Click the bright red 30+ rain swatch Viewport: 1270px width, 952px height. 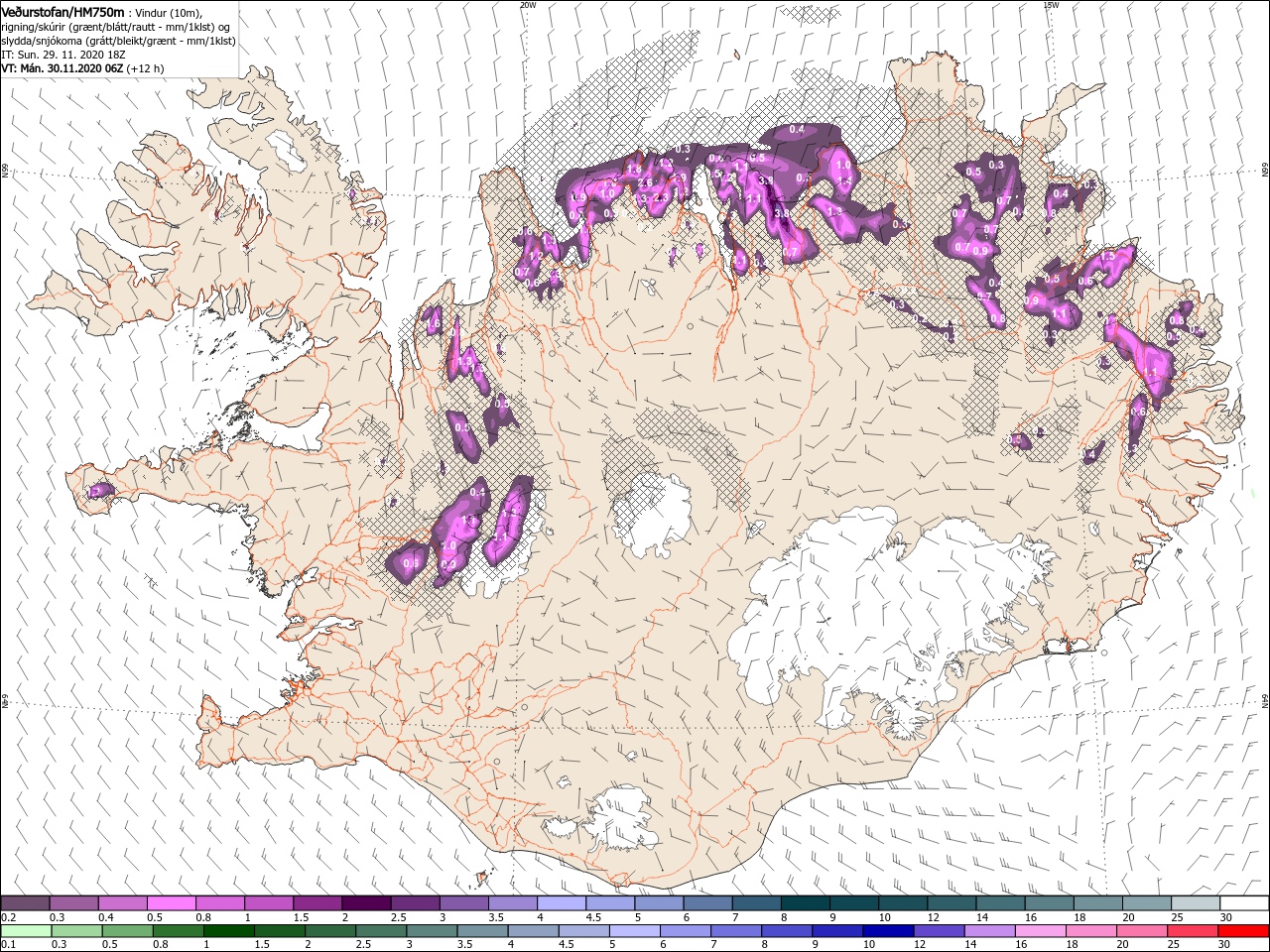1243,931
